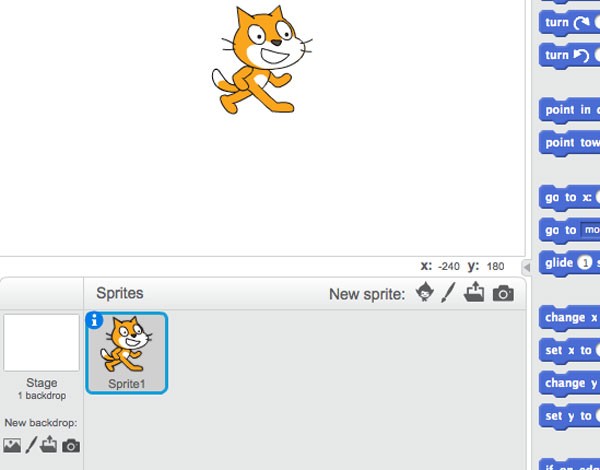Screen dimensions: 600x470
Task: Pick the turn clockwise block
Action: (x=569, y=23)
